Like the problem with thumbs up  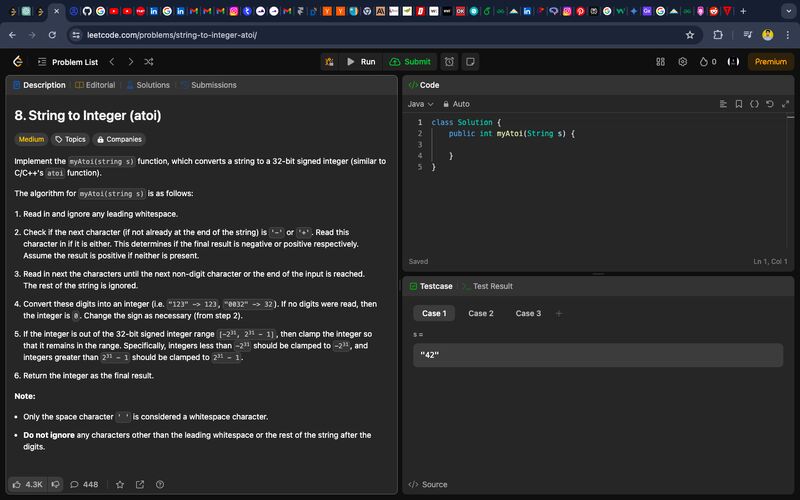pos(28,484)
